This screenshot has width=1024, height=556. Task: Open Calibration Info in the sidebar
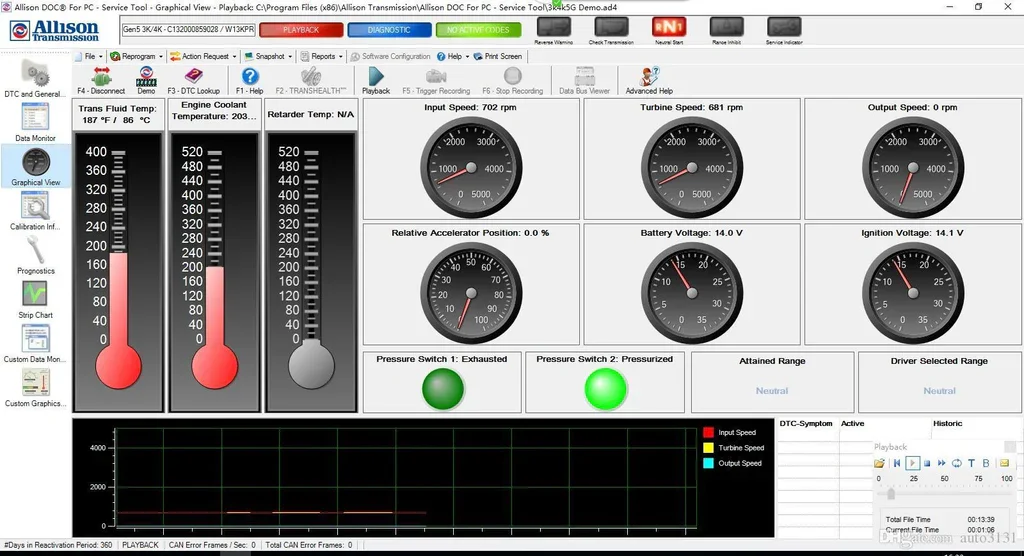36,206
